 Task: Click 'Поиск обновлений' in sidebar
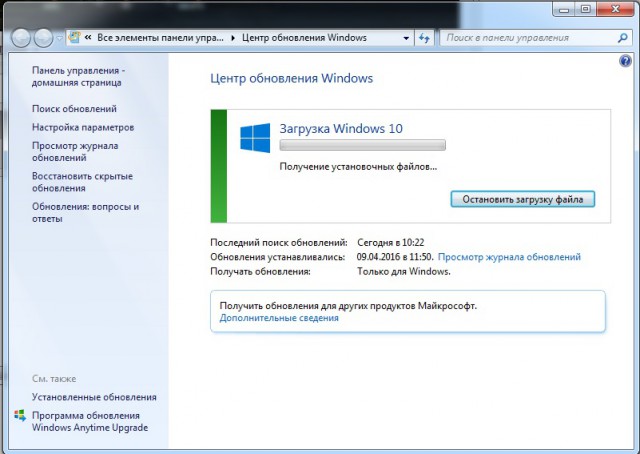coord(74,109)
